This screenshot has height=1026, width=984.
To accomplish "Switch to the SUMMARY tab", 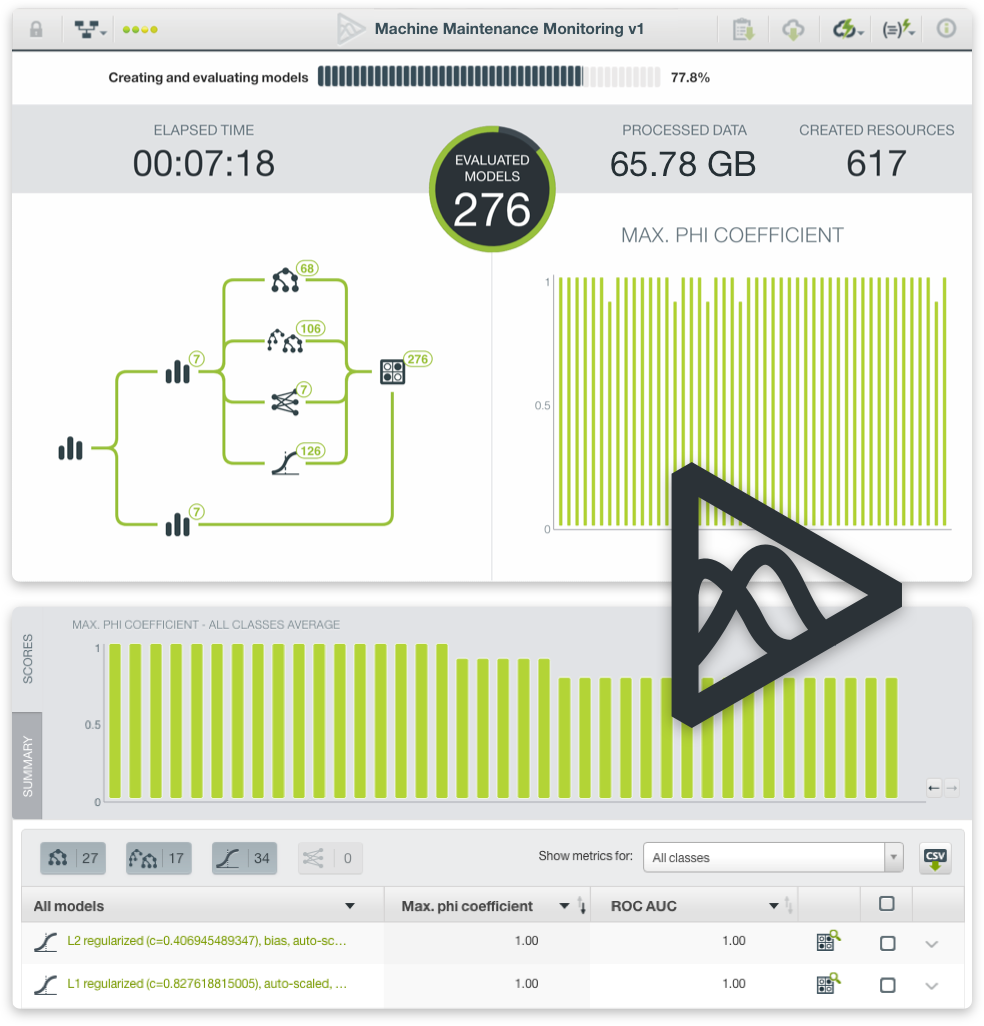I will [x=27, y=766].
